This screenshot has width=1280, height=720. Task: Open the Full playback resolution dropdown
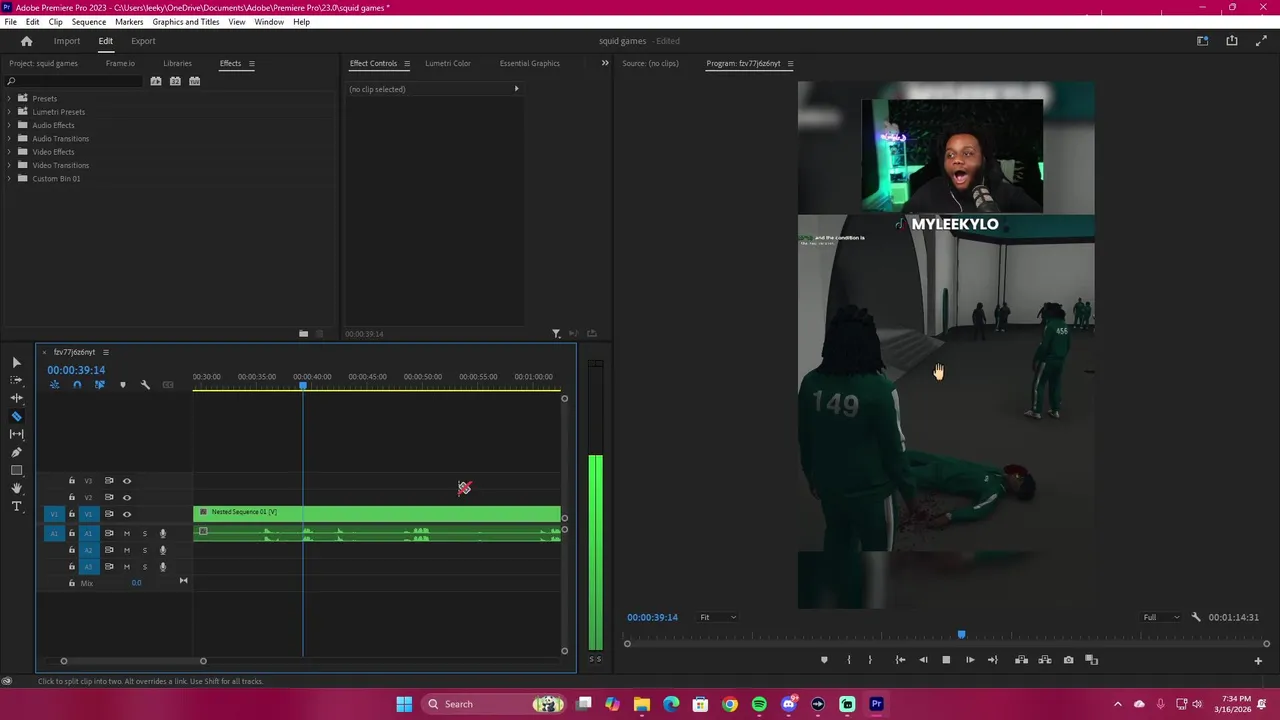1161,617
